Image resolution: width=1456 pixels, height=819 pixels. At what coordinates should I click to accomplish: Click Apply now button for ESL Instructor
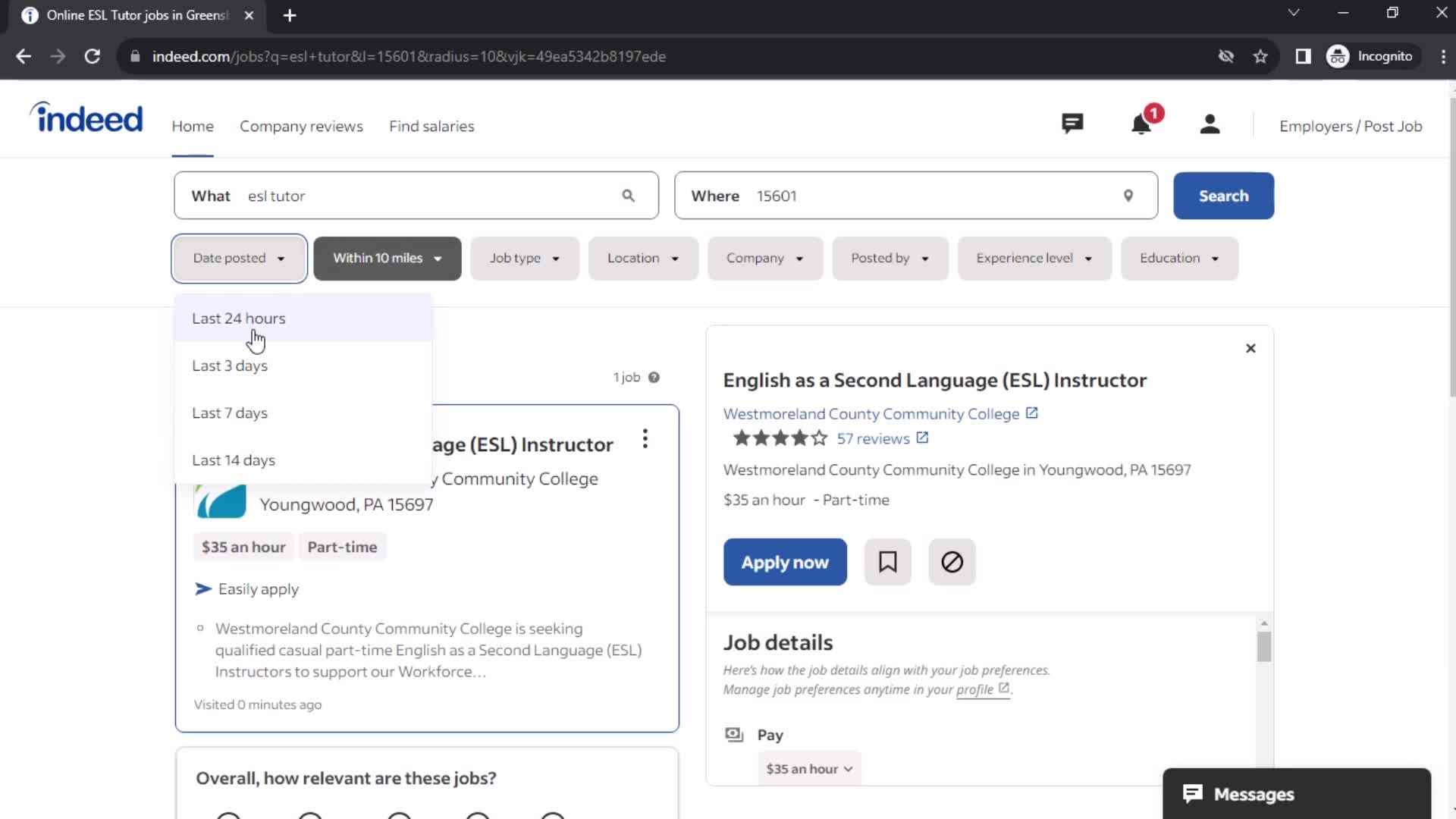(785, 561)
